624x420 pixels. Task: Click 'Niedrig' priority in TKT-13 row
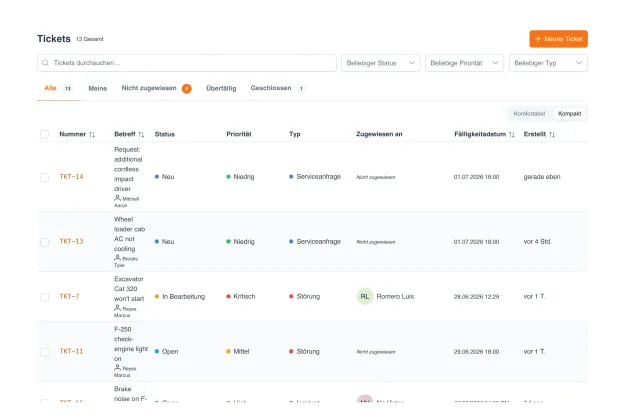(244, 242)
